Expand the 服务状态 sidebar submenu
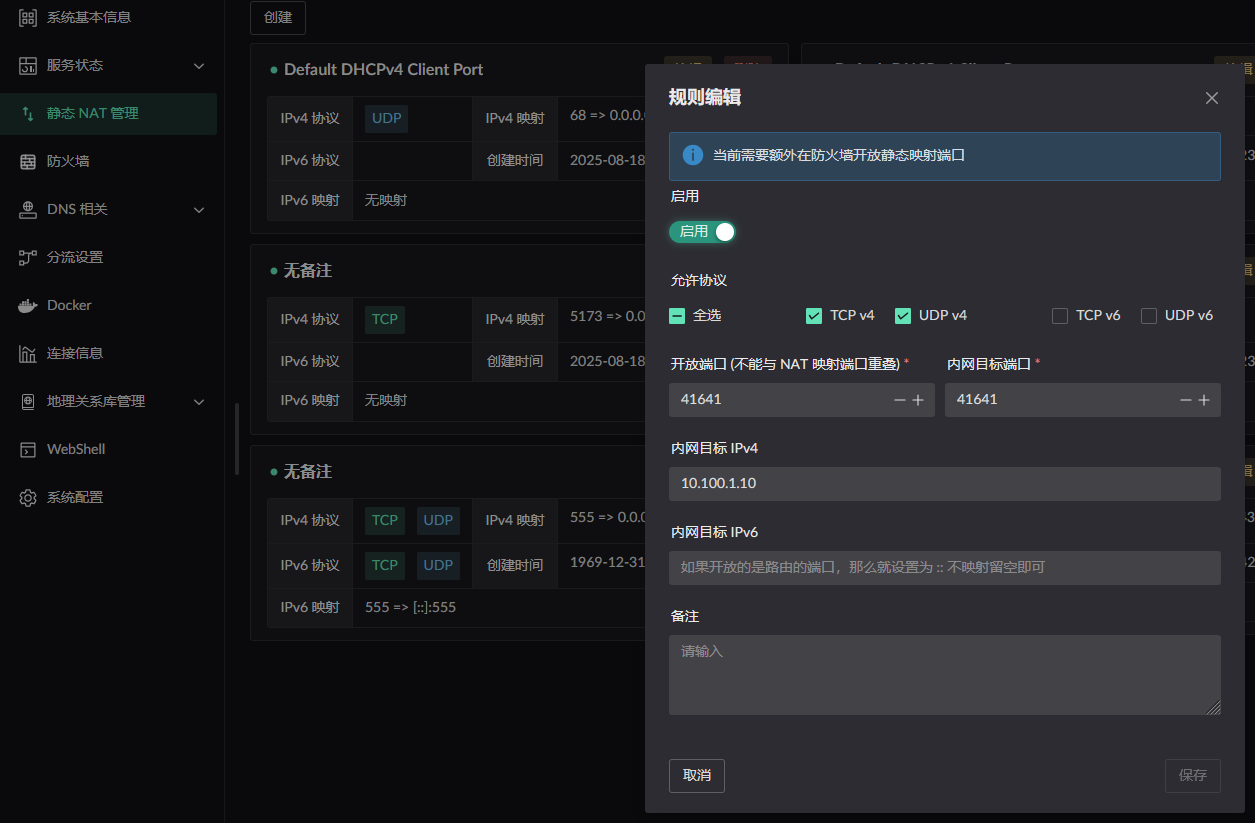 [x=198, y=65]
